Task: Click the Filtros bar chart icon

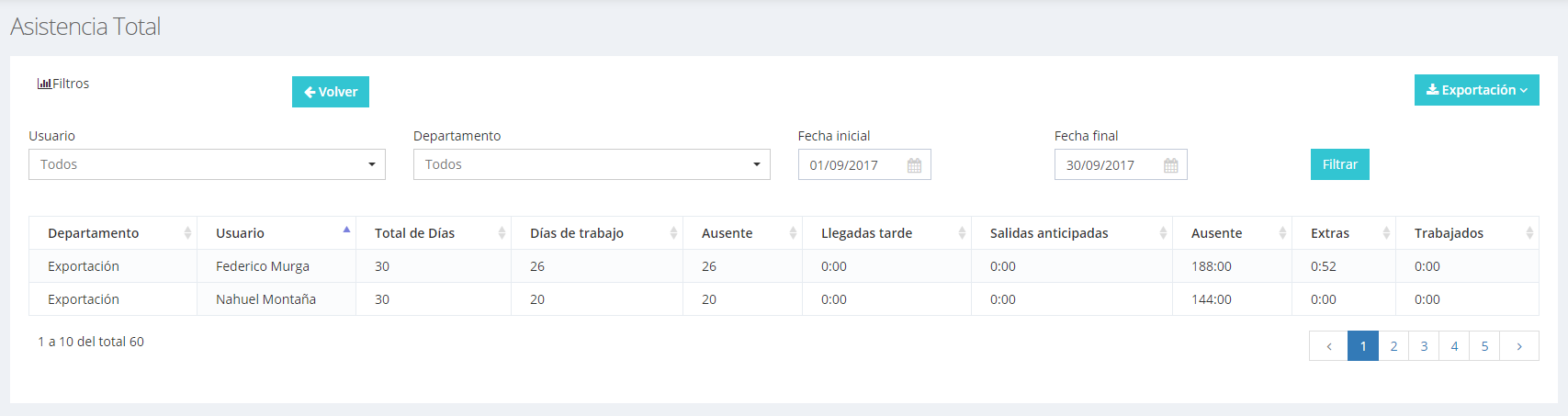Action: click(44, 84)
